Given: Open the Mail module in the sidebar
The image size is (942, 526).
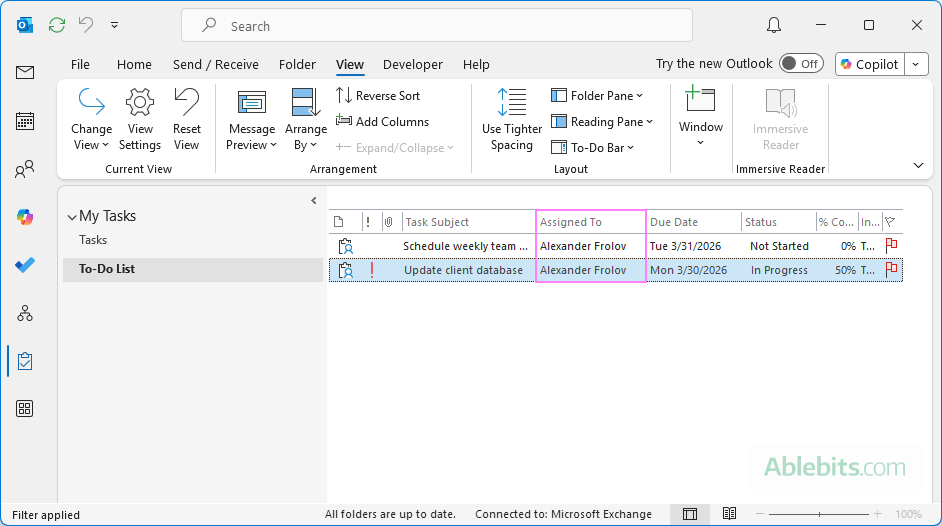Looking at the screenshot, I should point(25,73).
